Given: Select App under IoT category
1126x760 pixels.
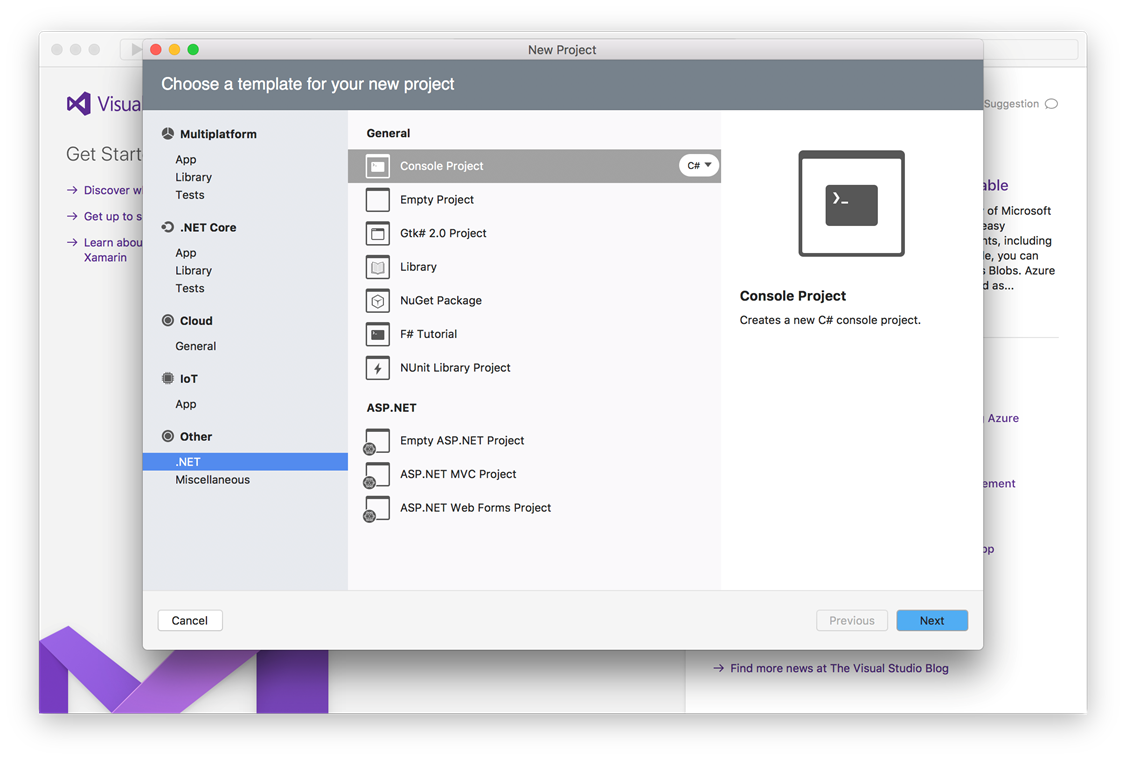Looking at the screenshot, I should point(186,404).
